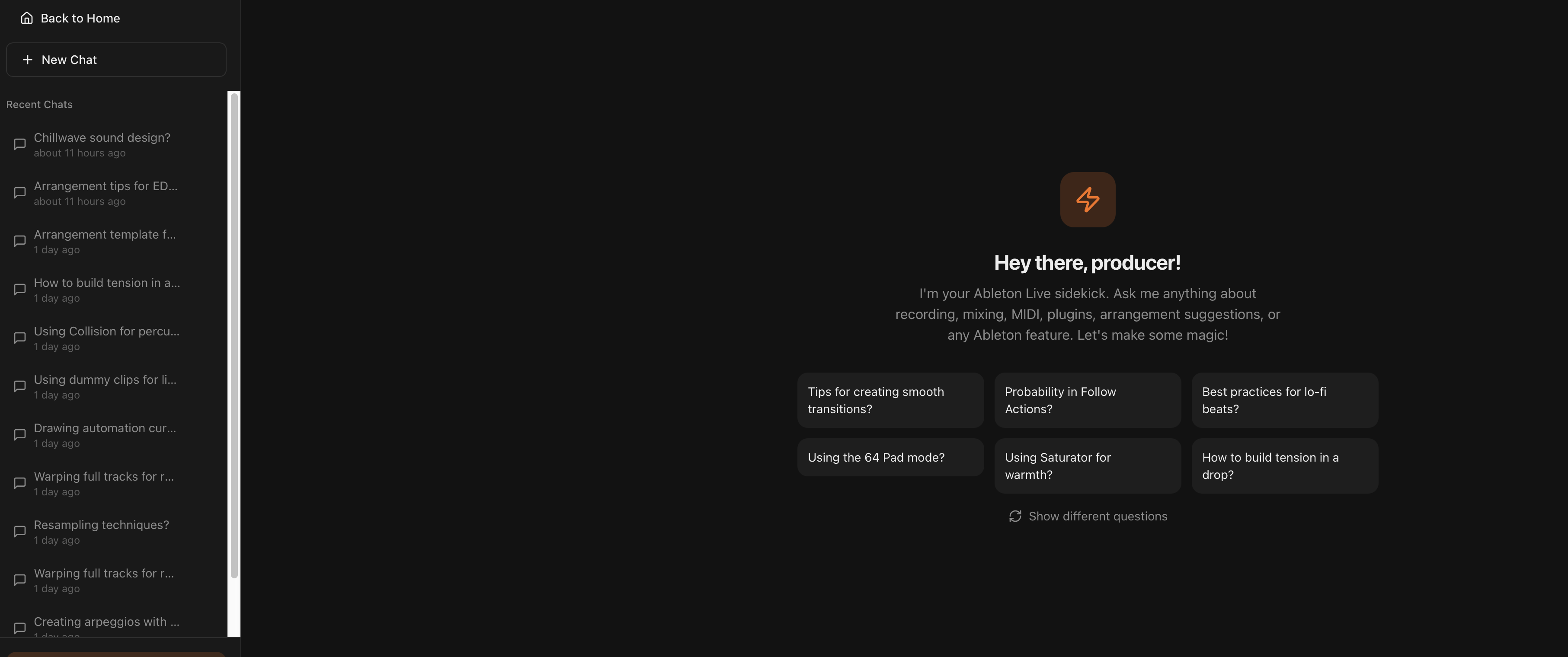Click Show different questions
Screen dimensions: 1568x657
[x=1097, y=516]
